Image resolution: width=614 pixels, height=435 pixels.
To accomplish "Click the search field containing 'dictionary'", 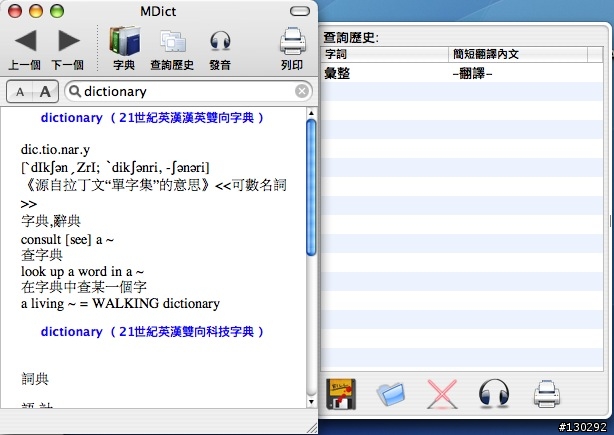I will coord(188,92).
